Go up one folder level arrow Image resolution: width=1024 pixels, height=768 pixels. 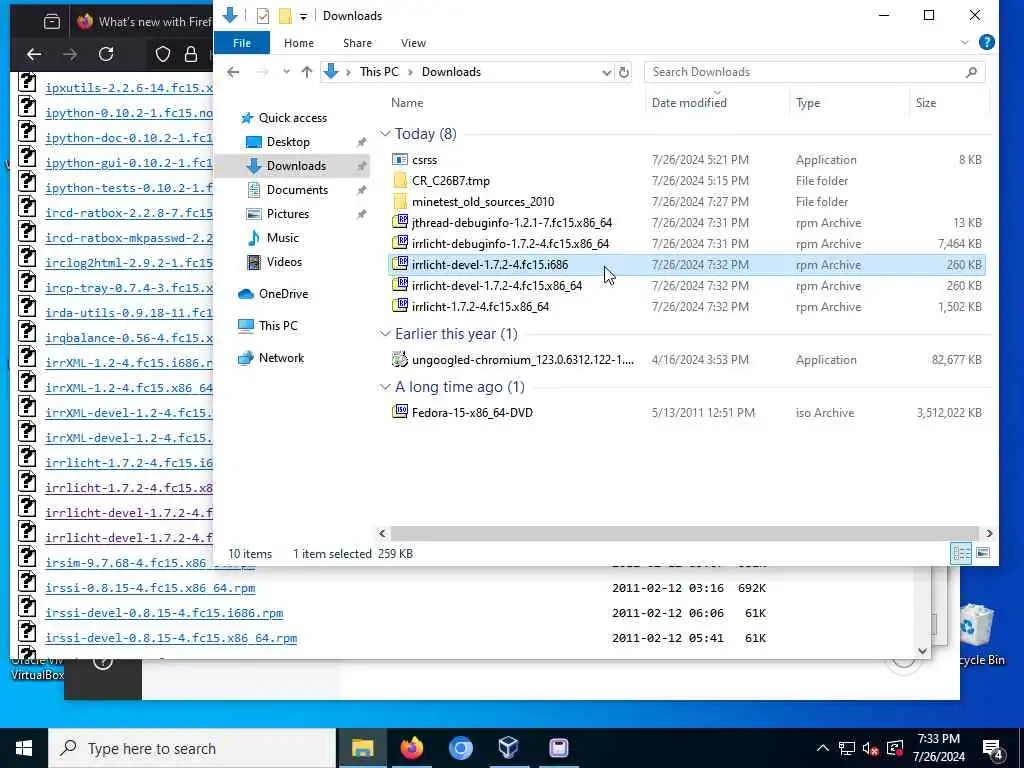point(307,72)
